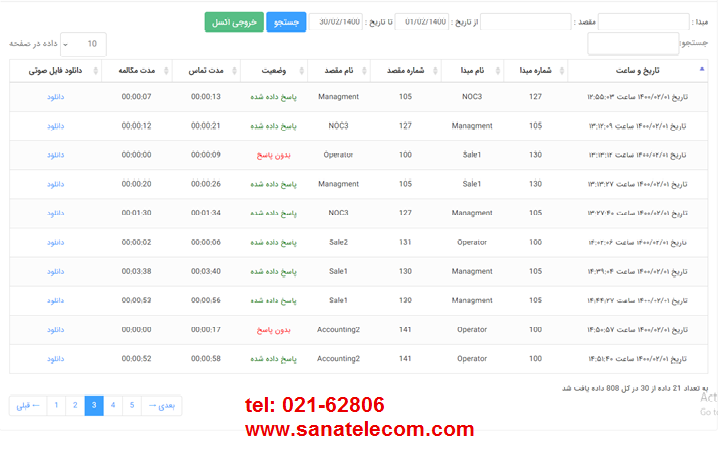Click مدت مکالمه column header label
Viewport: 720px width, 455px height.
pos(137,70)
